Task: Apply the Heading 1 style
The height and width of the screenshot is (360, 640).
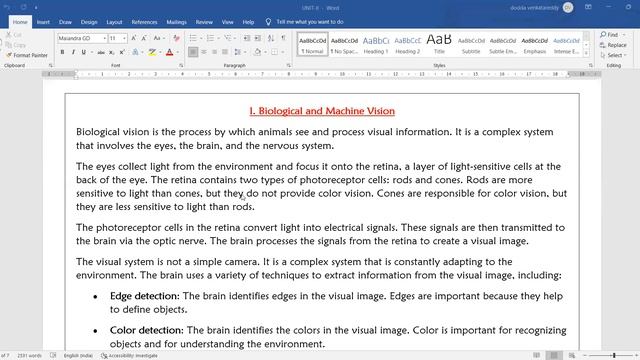Action: (376, 44)
